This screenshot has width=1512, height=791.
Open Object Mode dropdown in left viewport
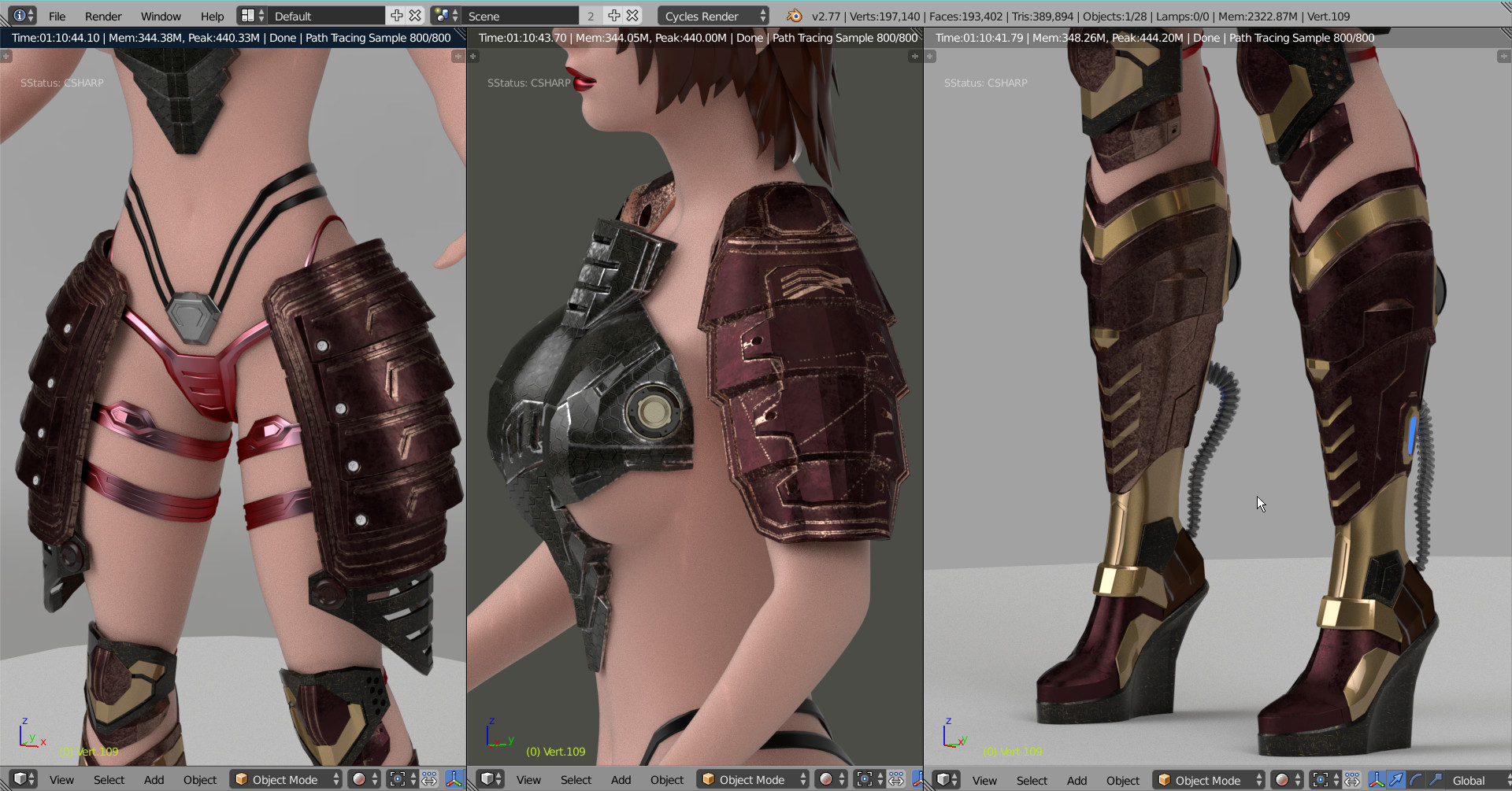pos(287,779)
